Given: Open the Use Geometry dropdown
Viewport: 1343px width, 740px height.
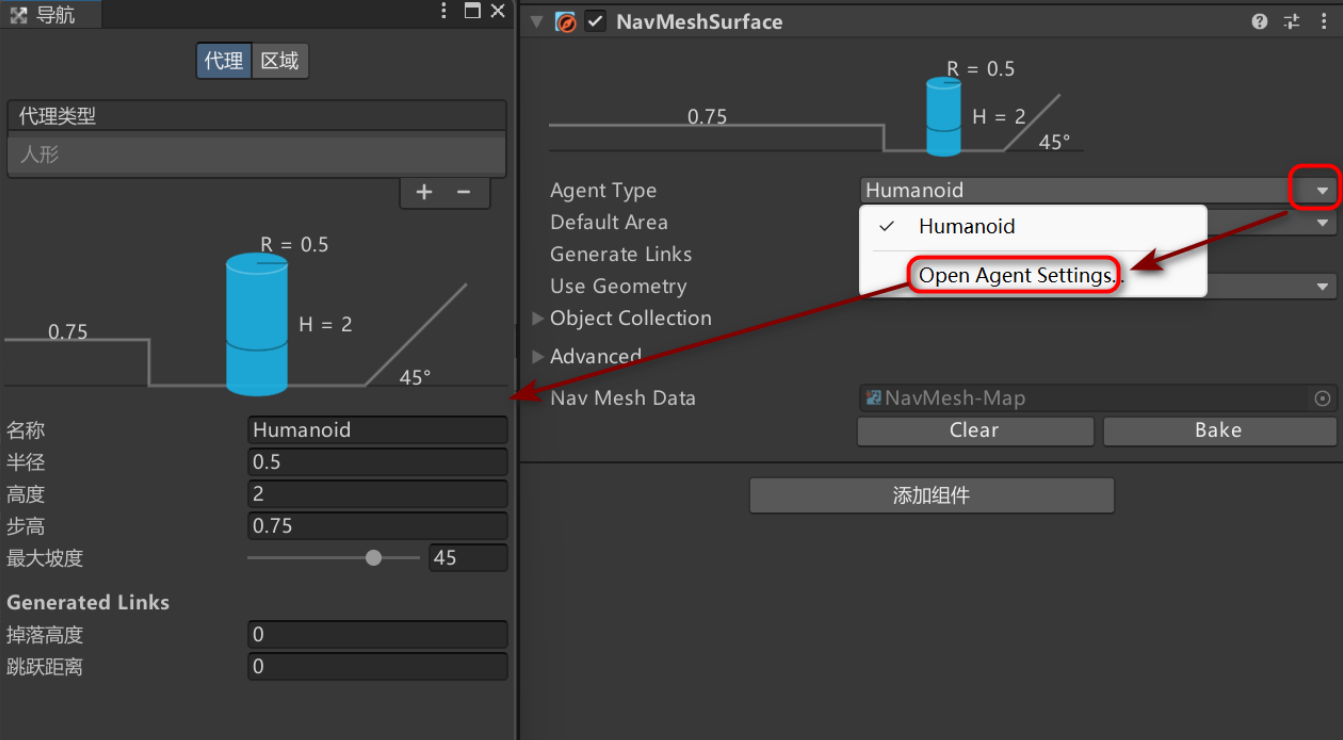Looking at the screenshot, I should coord(1323,287).
